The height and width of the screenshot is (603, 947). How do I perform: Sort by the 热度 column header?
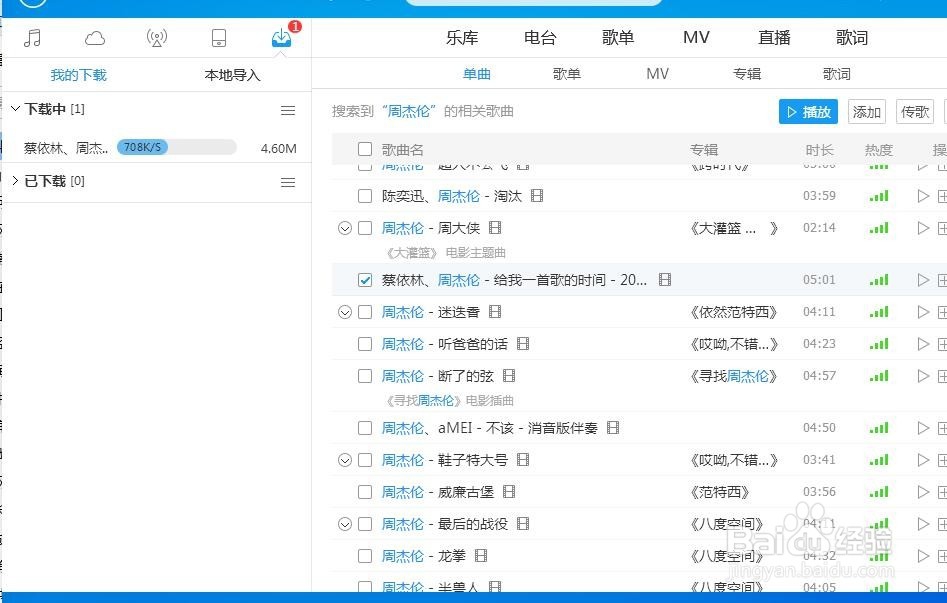[x=879, y=150]
